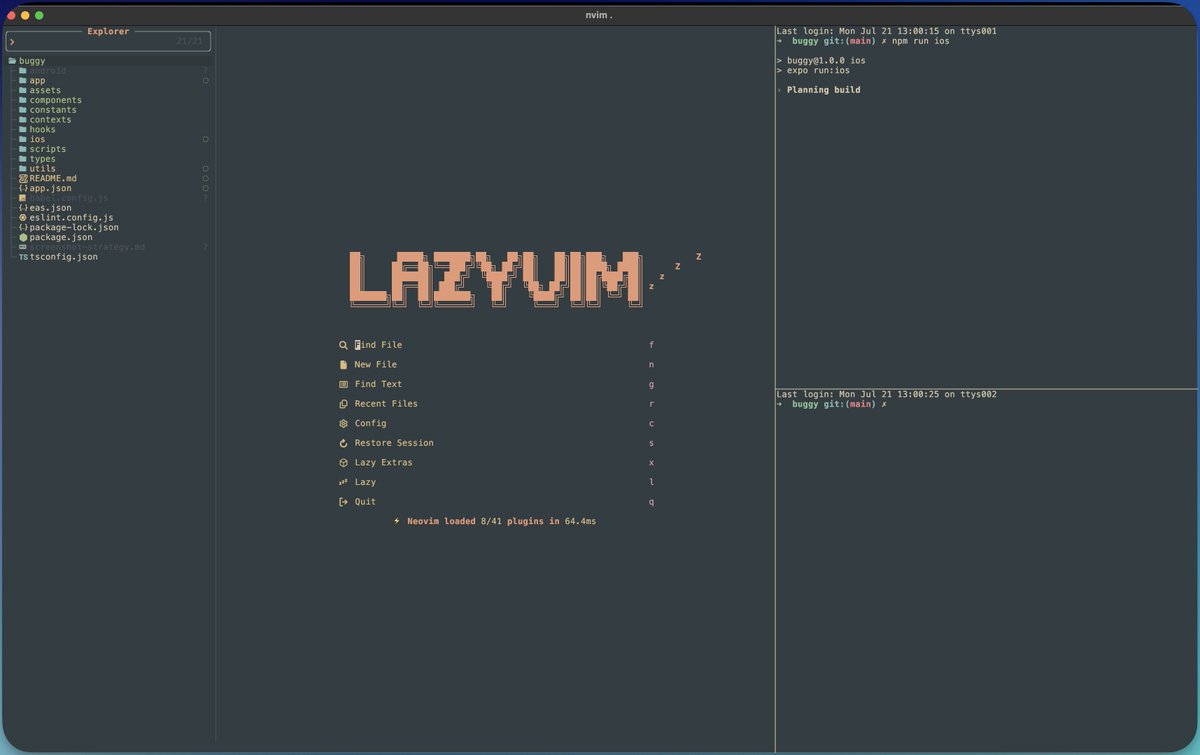Screen dimensions: 1200x755
Task: Click the 'npm run ios' command text
Action: (921, 41)
